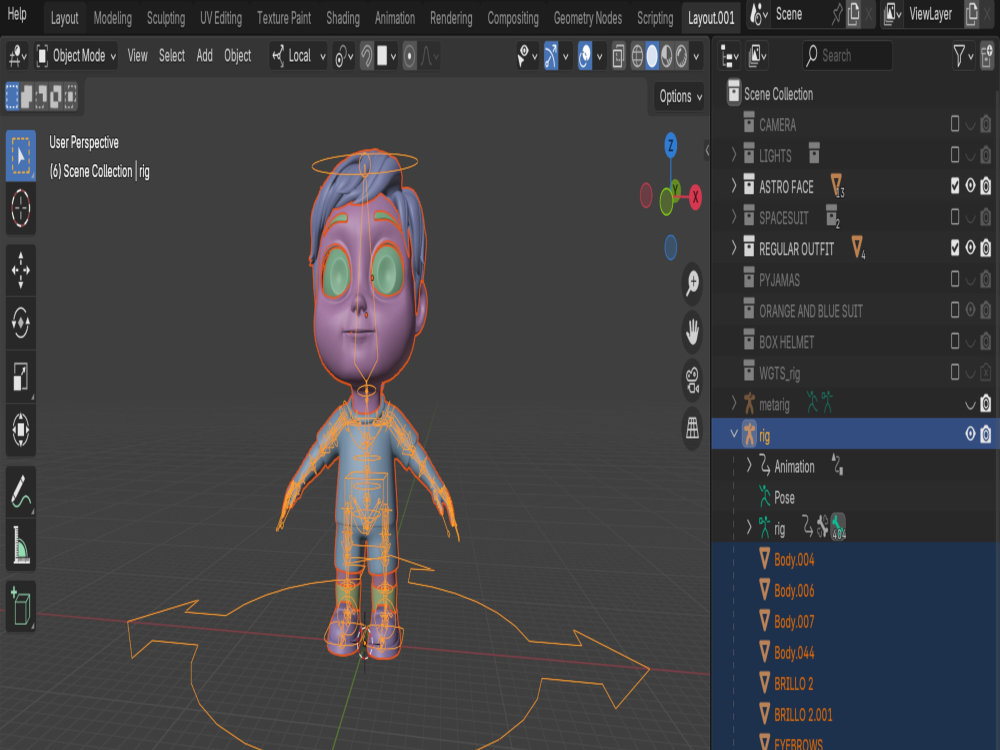Switch perspective/orthographic grid icon
Screen dimensions: 1000x750
click(692, 429)
